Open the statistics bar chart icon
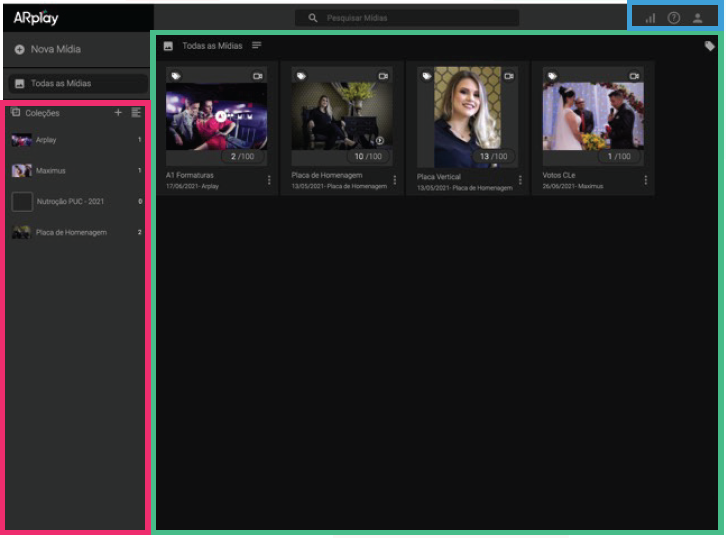Image resolution: width=726 pixels, height=538 pixels. pos(651,18)
